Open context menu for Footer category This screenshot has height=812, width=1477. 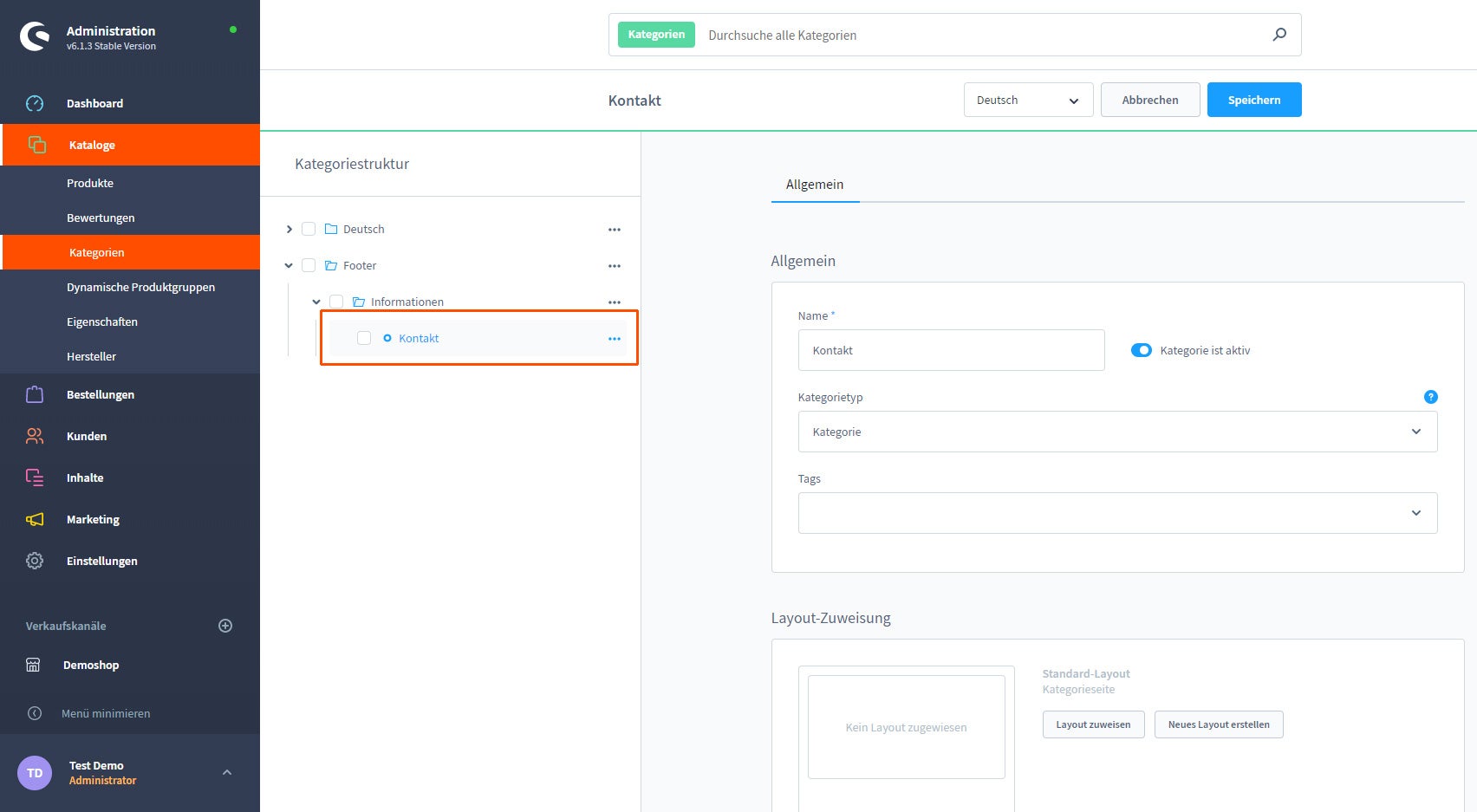click(x=615, y=266)
